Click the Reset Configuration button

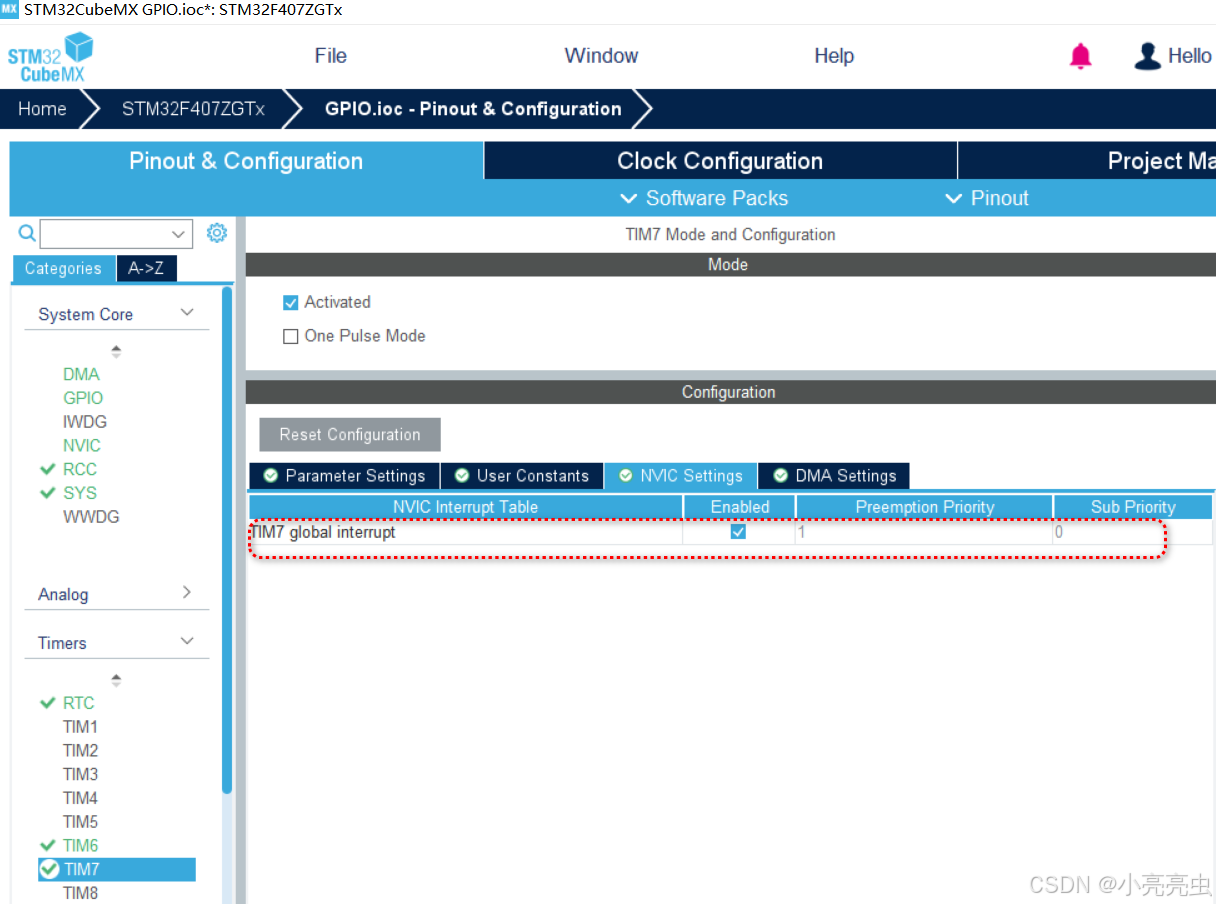[350, 434]
